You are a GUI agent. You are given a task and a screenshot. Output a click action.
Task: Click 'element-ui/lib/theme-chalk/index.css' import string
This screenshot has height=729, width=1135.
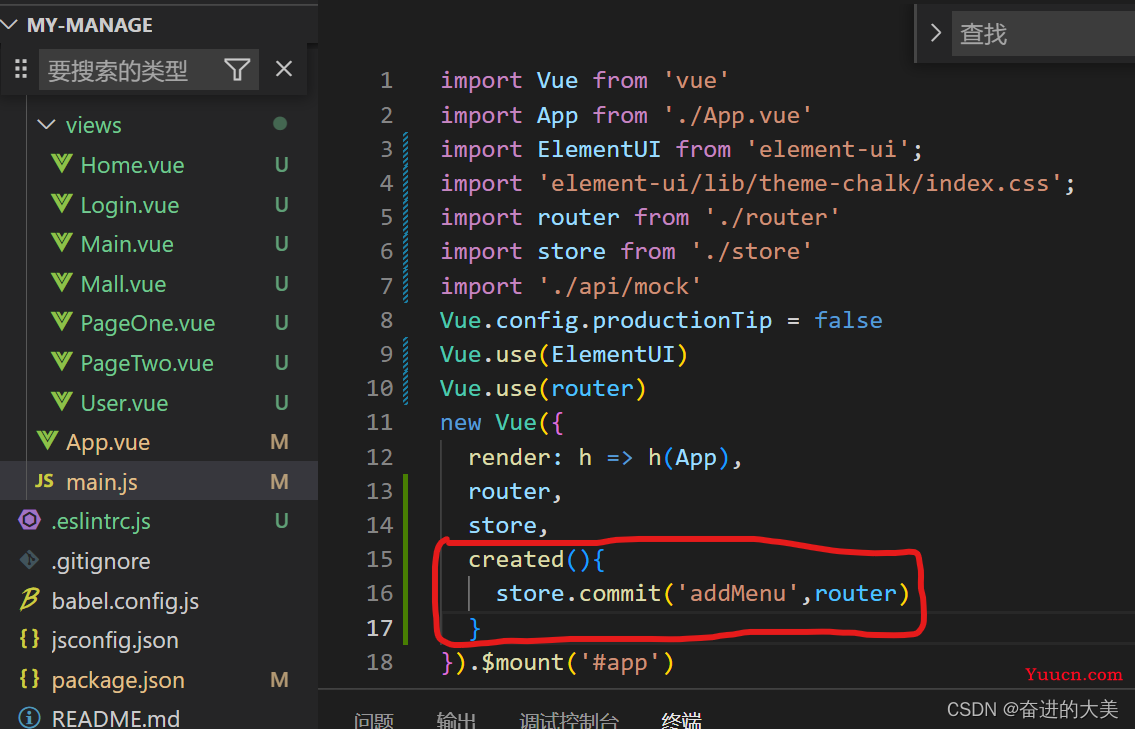click(x=799, y=184)
